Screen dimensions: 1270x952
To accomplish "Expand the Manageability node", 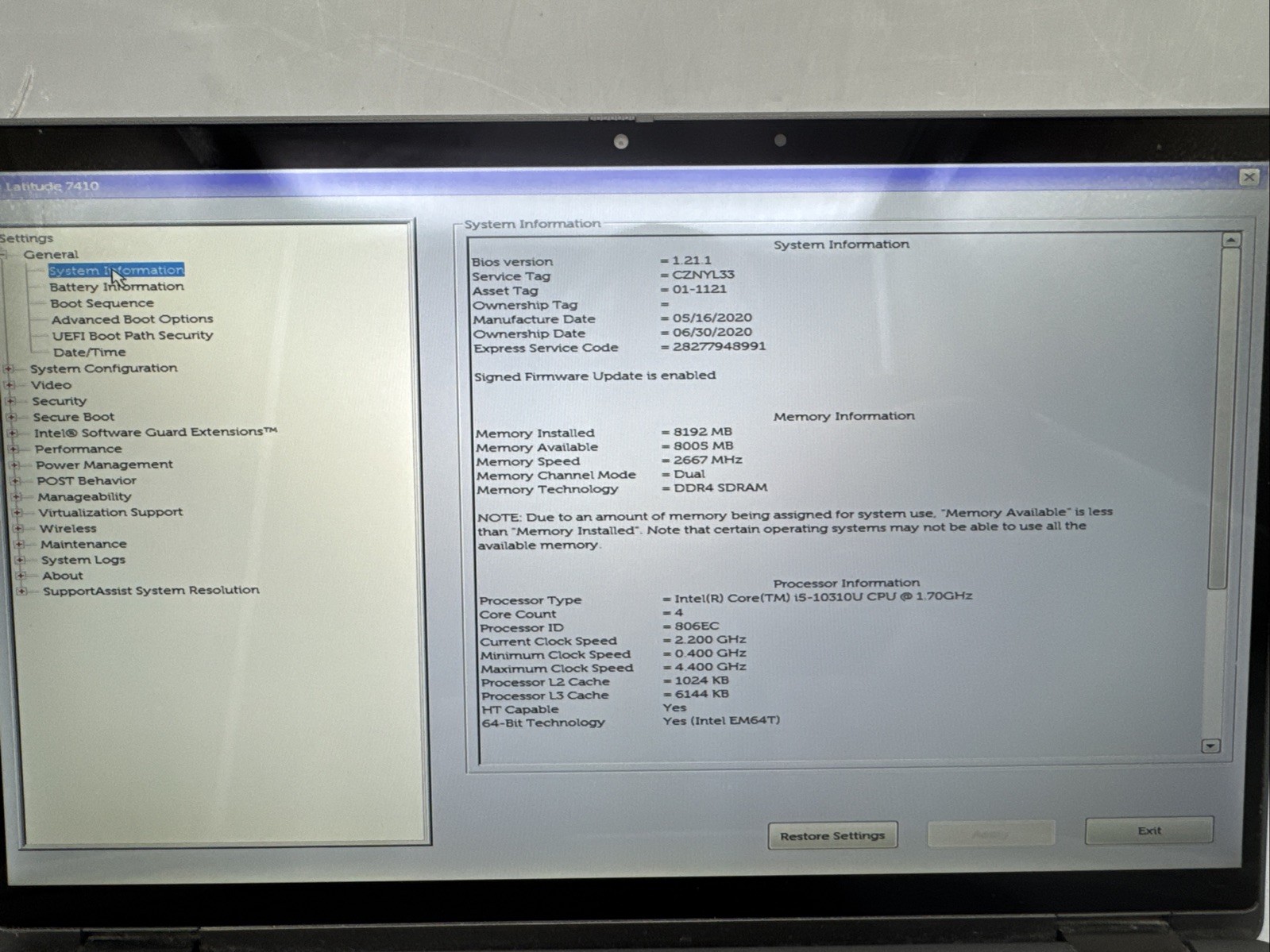I will point(16,496).
